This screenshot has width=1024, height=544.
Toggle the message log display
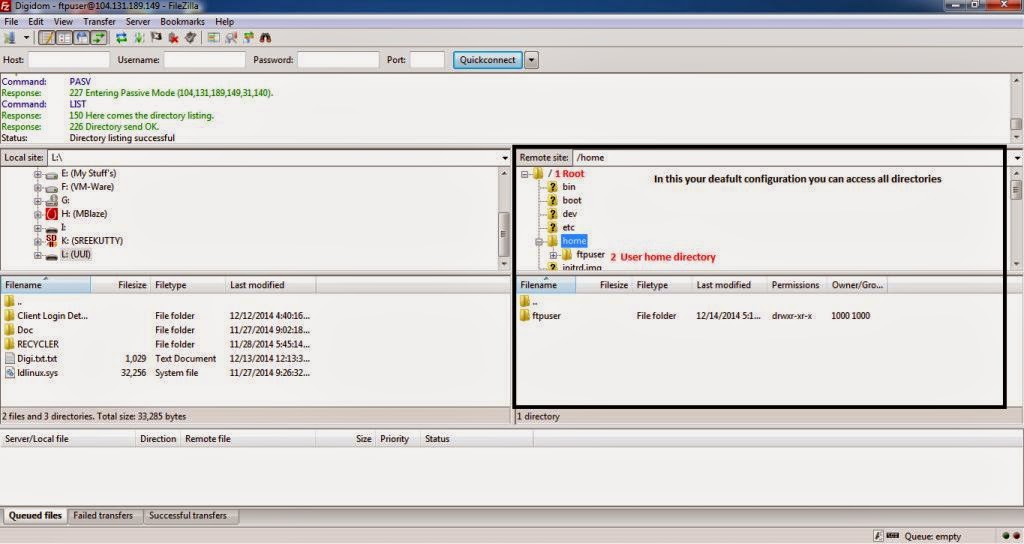tap(47, 38)
